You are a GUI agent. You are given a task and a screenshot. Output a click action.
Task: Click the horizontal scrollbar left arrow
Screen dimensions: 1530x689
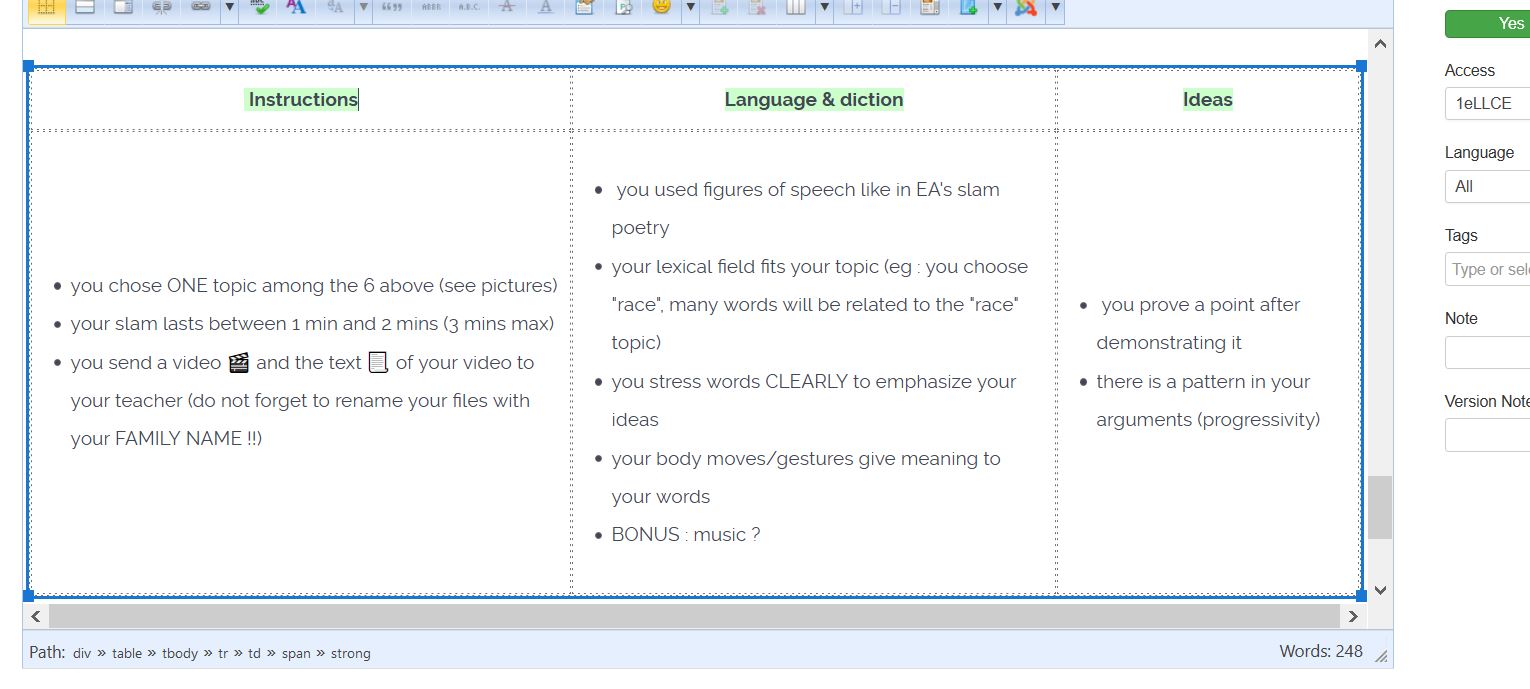click(x=35, y=616)
